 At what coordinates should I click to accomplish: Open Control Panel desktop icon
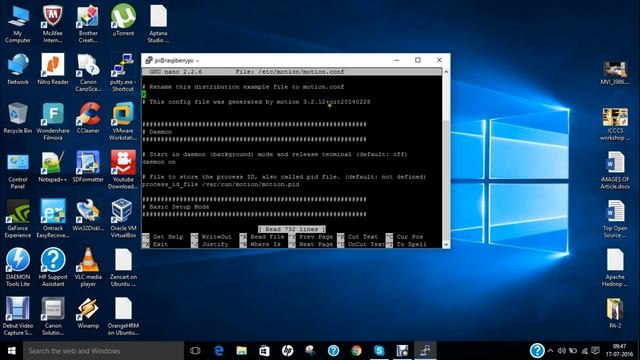click(18, 171)
